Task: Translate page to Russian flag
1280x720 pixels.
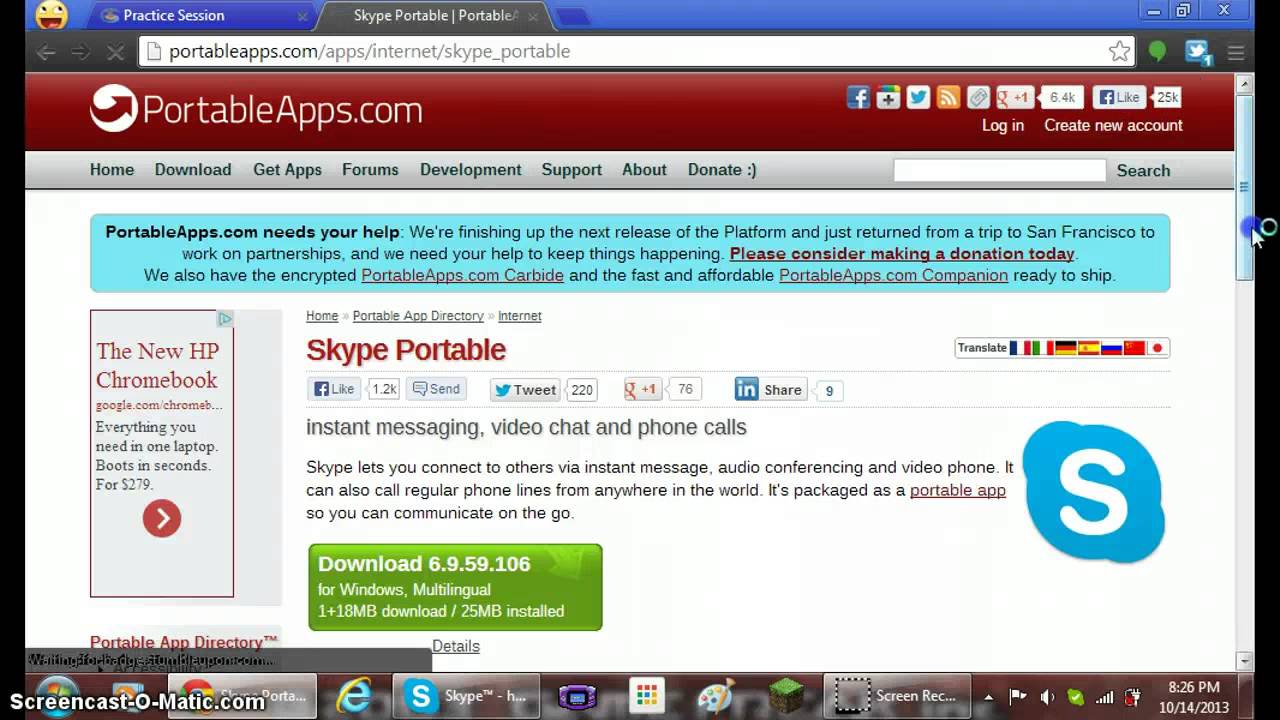Action: 1112,348
